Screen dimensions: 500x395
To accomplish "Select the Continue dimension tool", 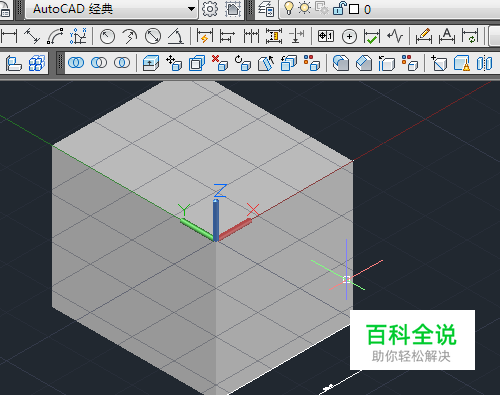I will point(251,36).
